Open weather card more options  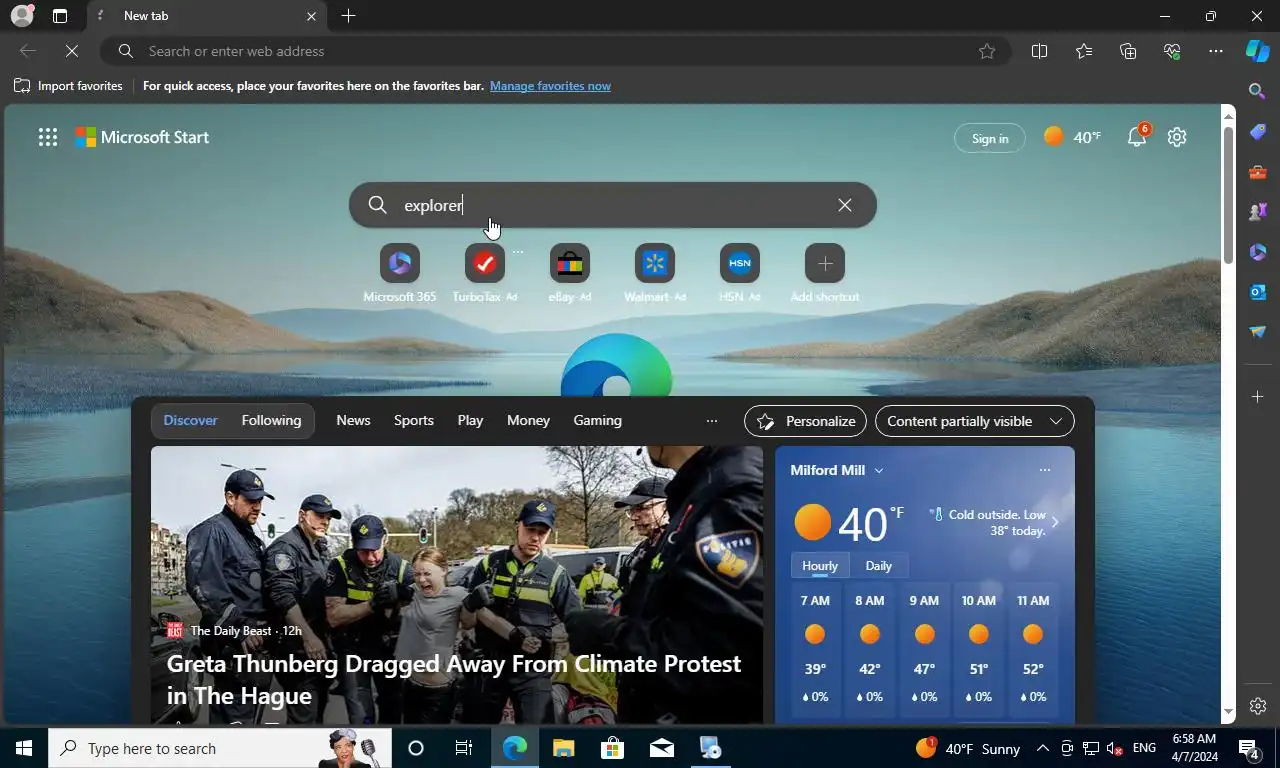click(1044, 470)
